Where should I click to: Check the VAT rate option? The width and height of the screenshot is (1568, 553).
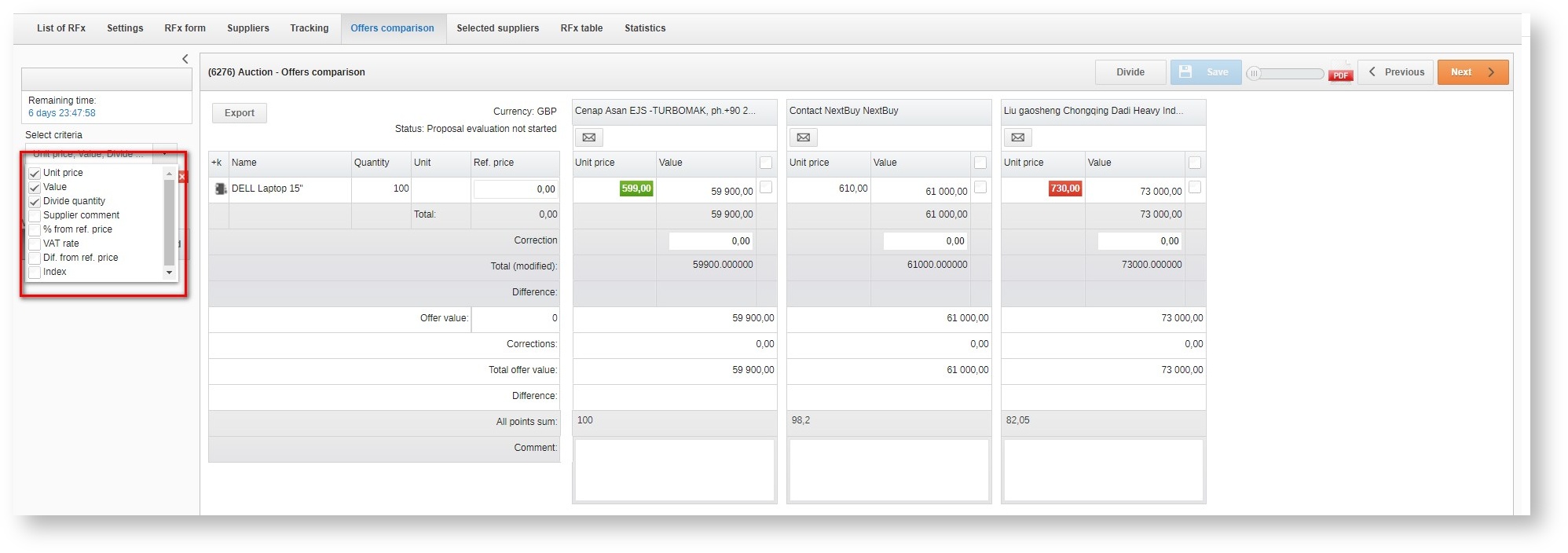pos(35,244)
